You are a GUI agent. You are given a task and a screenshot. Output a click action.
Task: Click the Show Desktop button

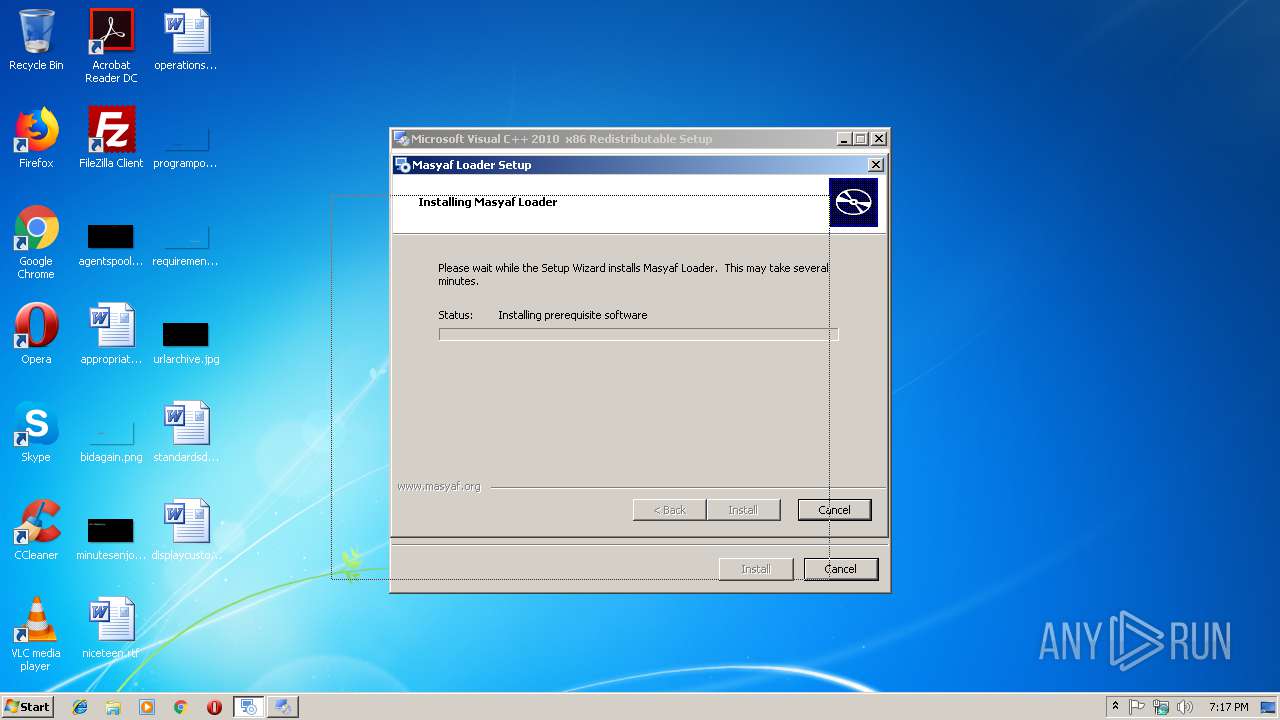pyautogui.click(x=1270, y=707)
